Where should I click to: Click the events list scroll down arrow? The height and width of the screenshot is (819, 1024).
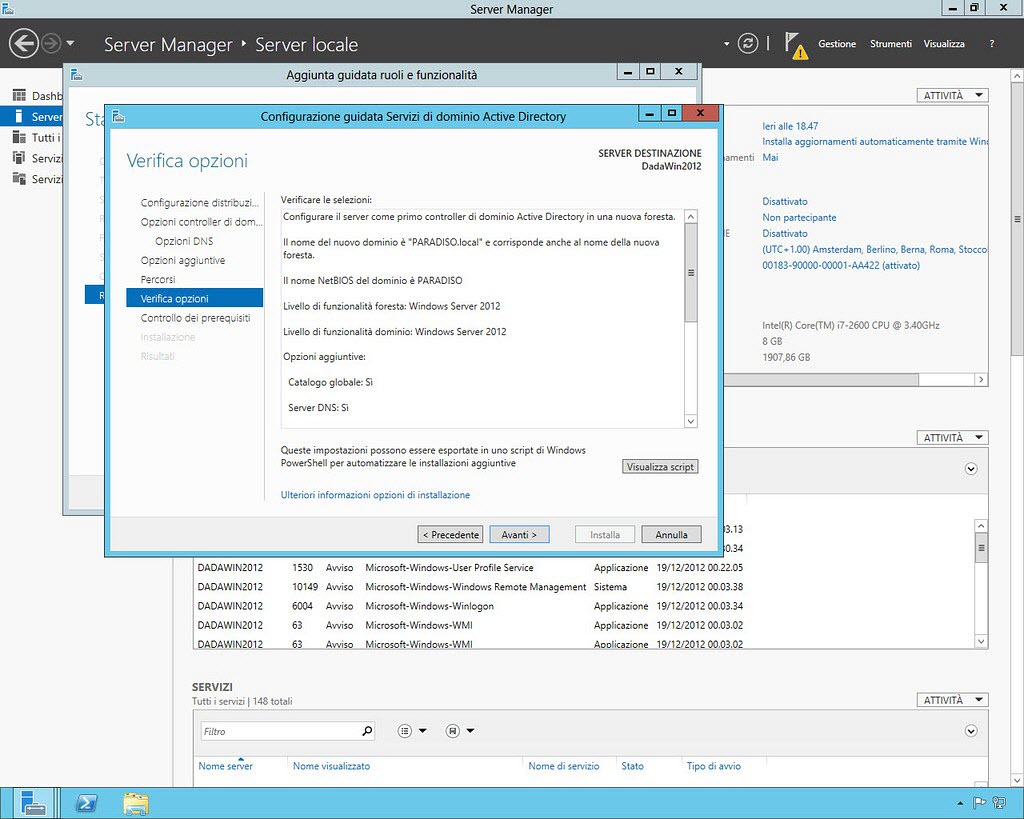[981, 641]
